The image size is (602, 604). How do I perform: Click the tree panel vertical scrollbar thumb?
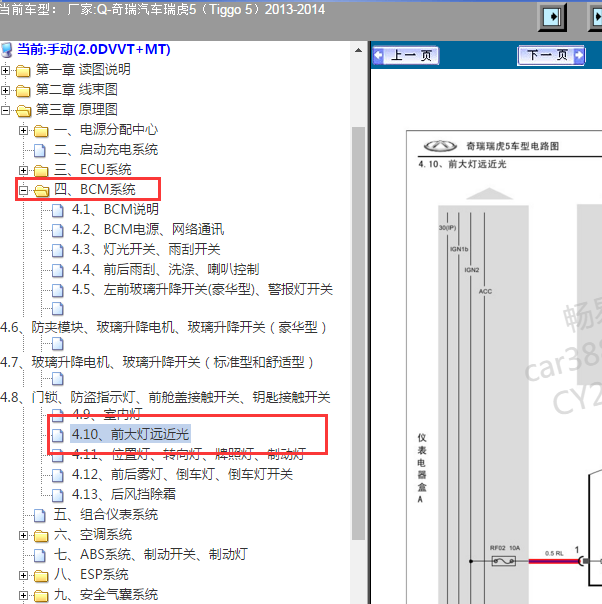[x=359, y=334]
